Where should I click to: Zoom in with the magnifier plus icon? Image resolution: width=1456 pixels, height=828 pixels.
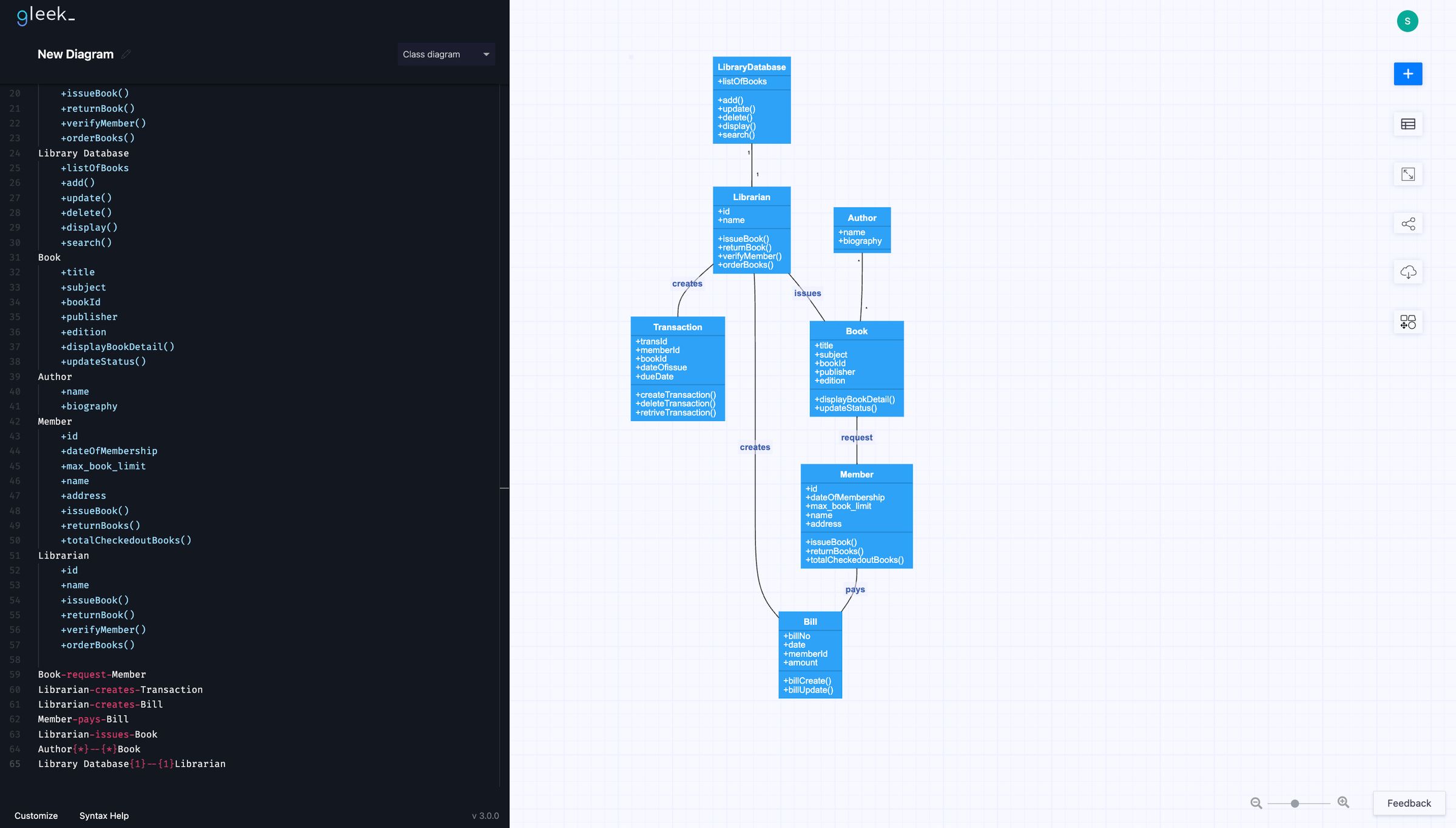click(1344, 803)
